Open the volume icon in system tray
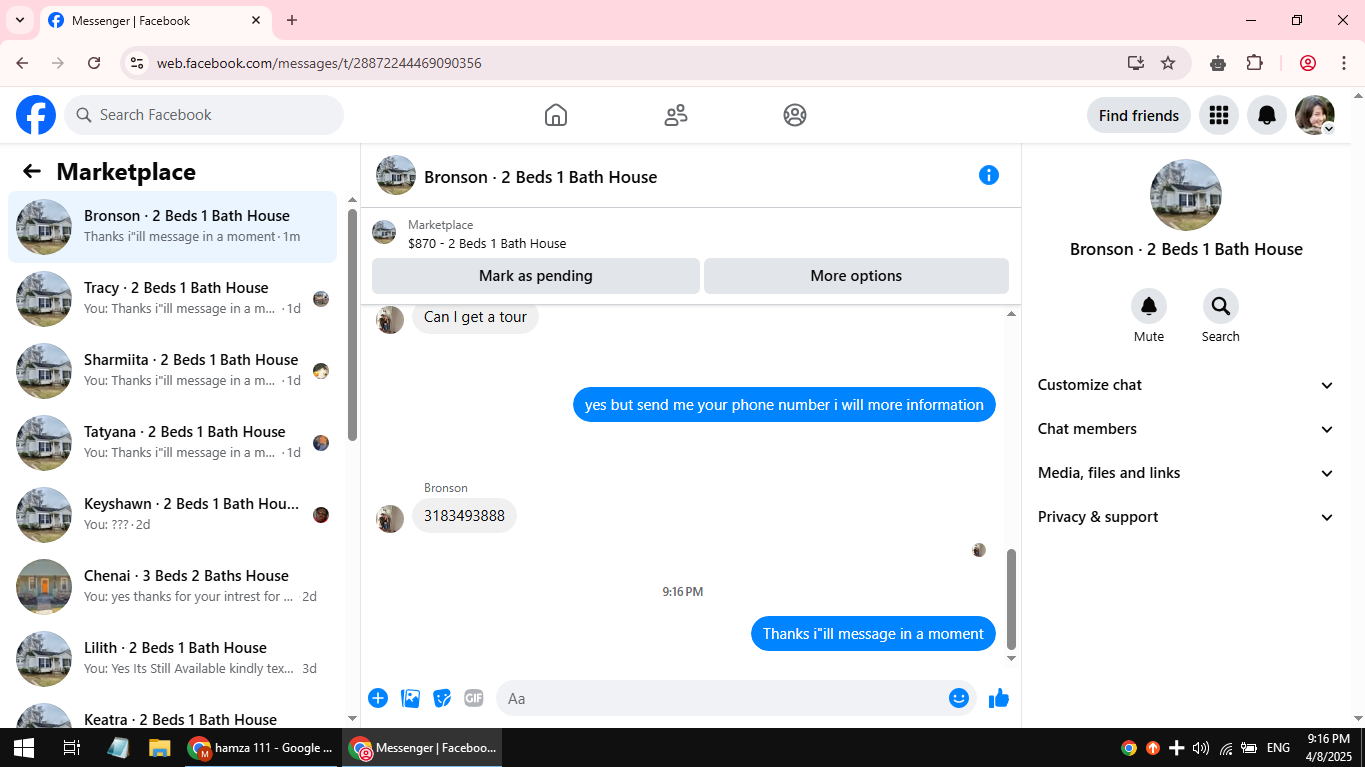Image resolution: width=1365 pixels, height=767 pixels. pos(1201,748)
